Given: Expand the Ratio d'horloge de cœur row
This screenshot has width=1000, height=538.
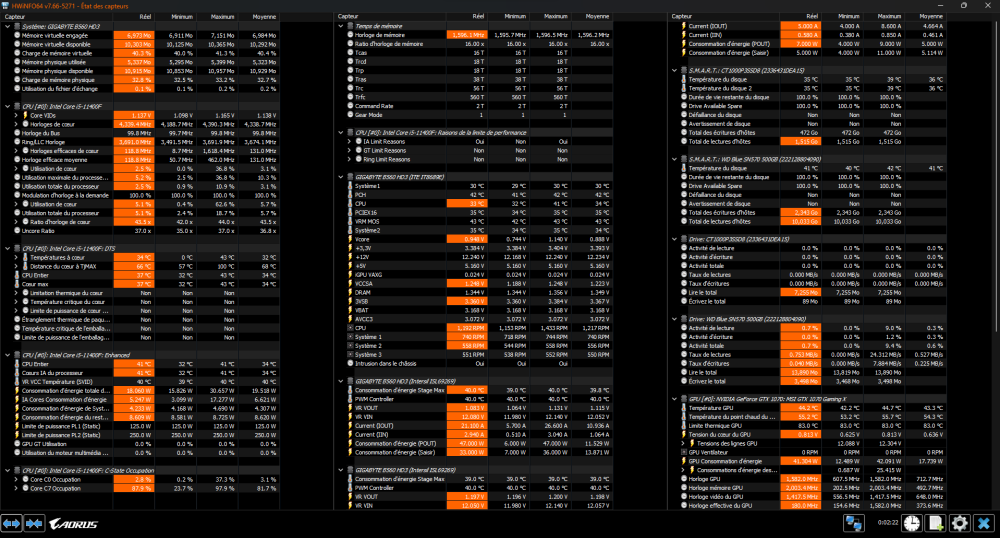Looking at the screenshot, I should click(x=16, y=222).
